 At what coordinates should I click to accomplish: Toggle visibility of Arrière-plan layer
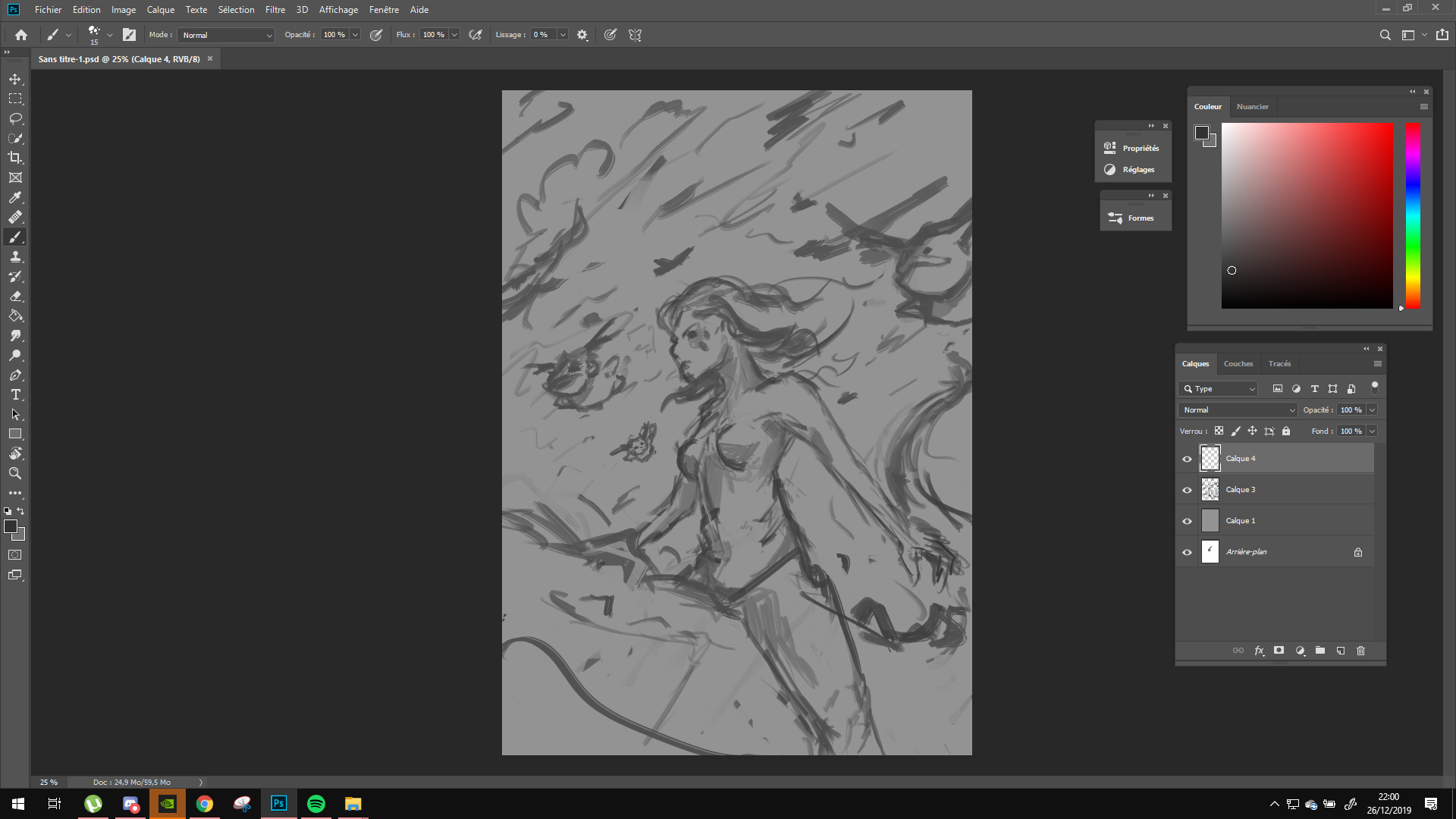pos(1187,552)
